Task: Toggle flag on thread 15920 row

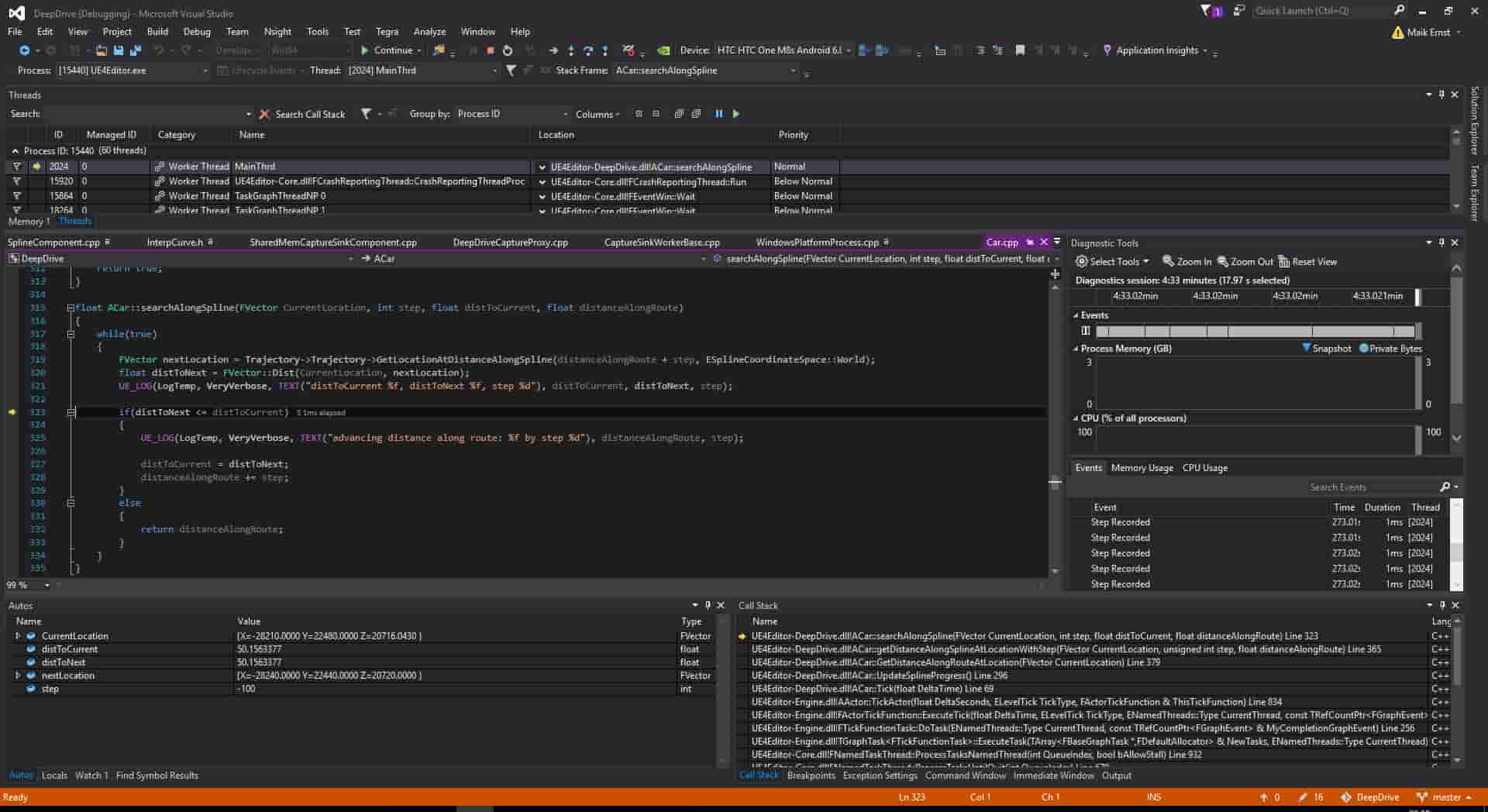Action: tap(16, 181)
